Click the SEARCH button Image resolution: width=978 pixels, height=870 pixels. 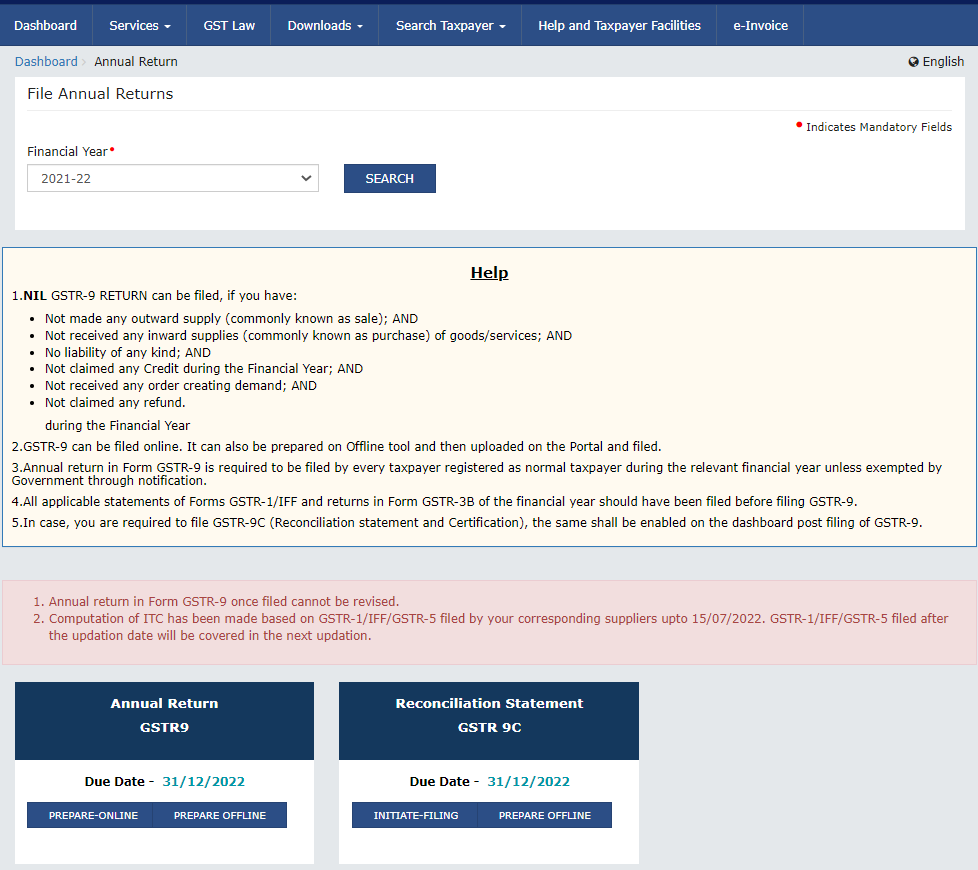pyautogui.click(x=389, y=178)
